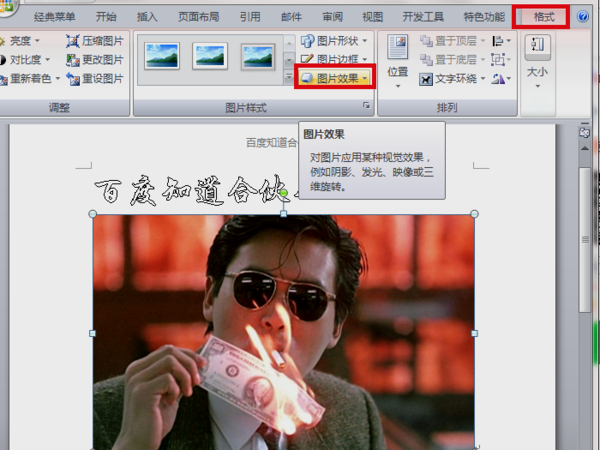Click Bring to Front (置于顶层) icon
Screen dimensions: 600x450
[426, 41]
